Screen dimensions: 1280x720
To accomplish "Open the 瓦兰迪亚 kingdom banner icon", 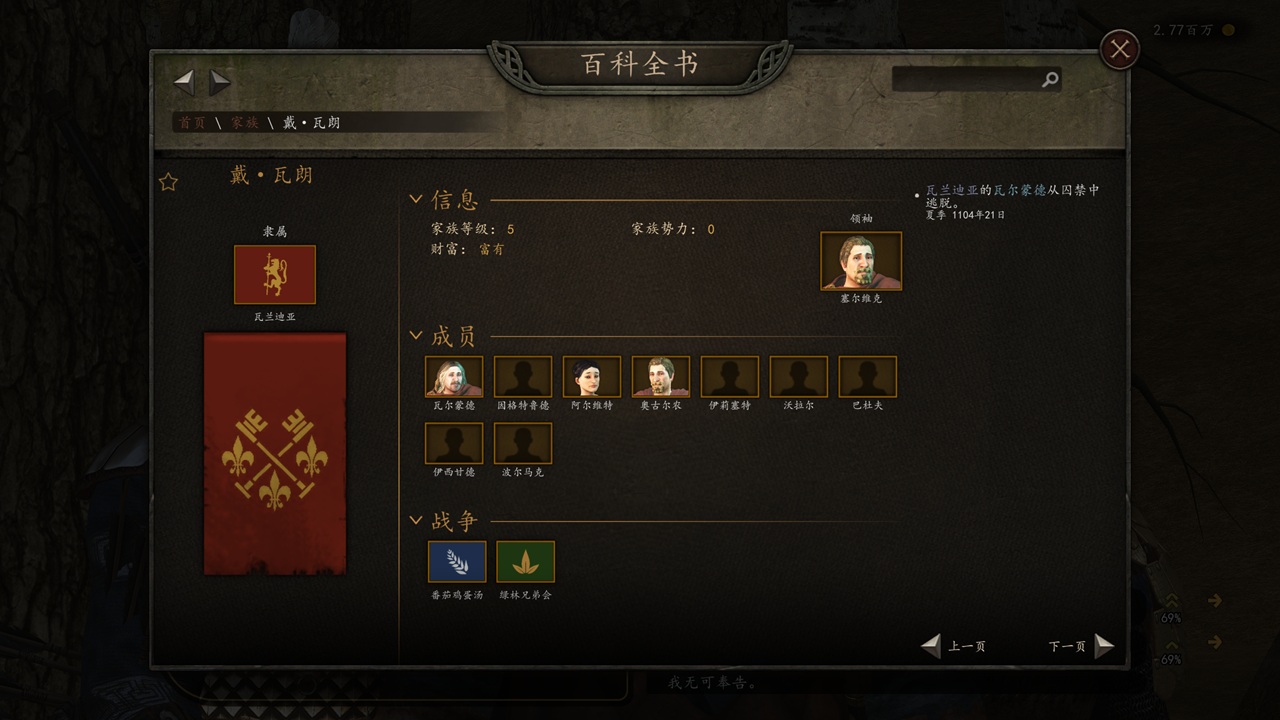I will tap(275, 275).
